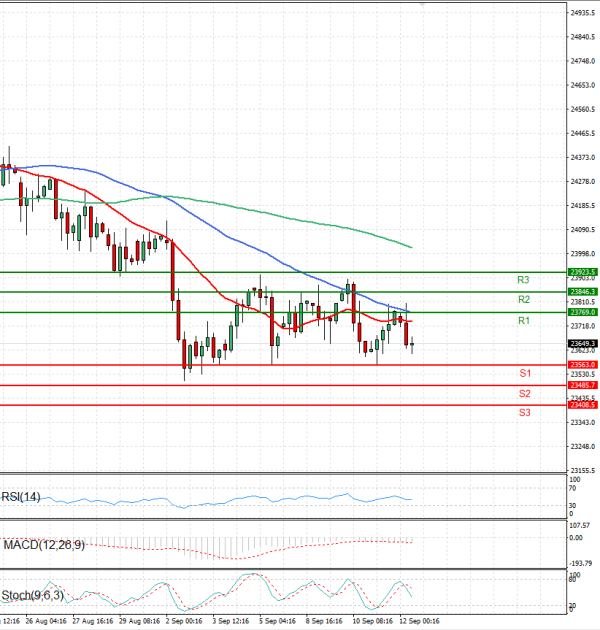Click the 24653.0 price axis value
The width and height of the screenshot is (600, 630).
coord(583,85)
